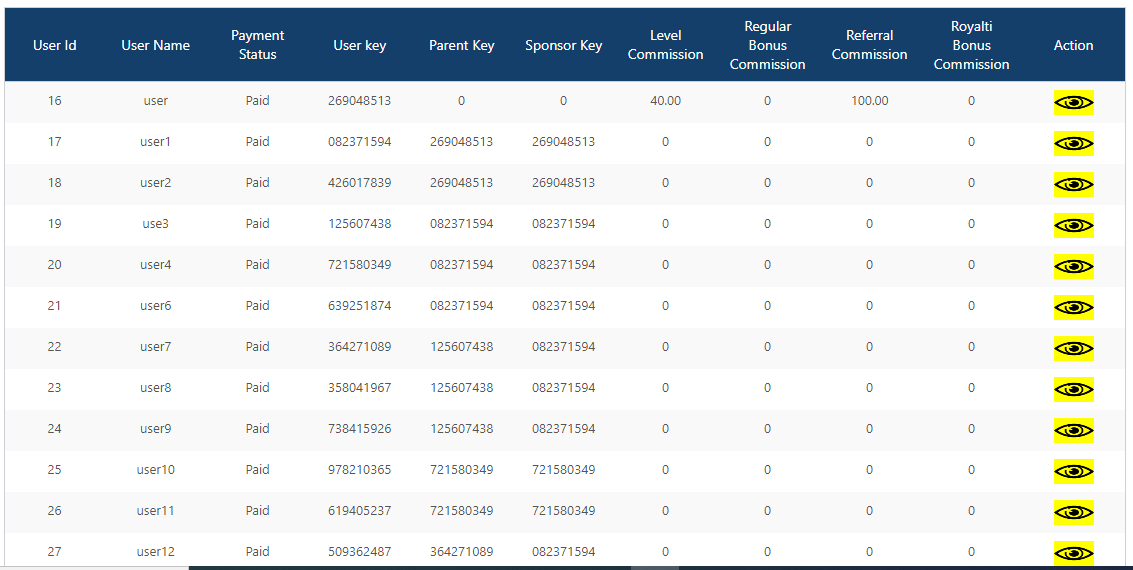Click the user key 269048513 in first row

[359, 101]
